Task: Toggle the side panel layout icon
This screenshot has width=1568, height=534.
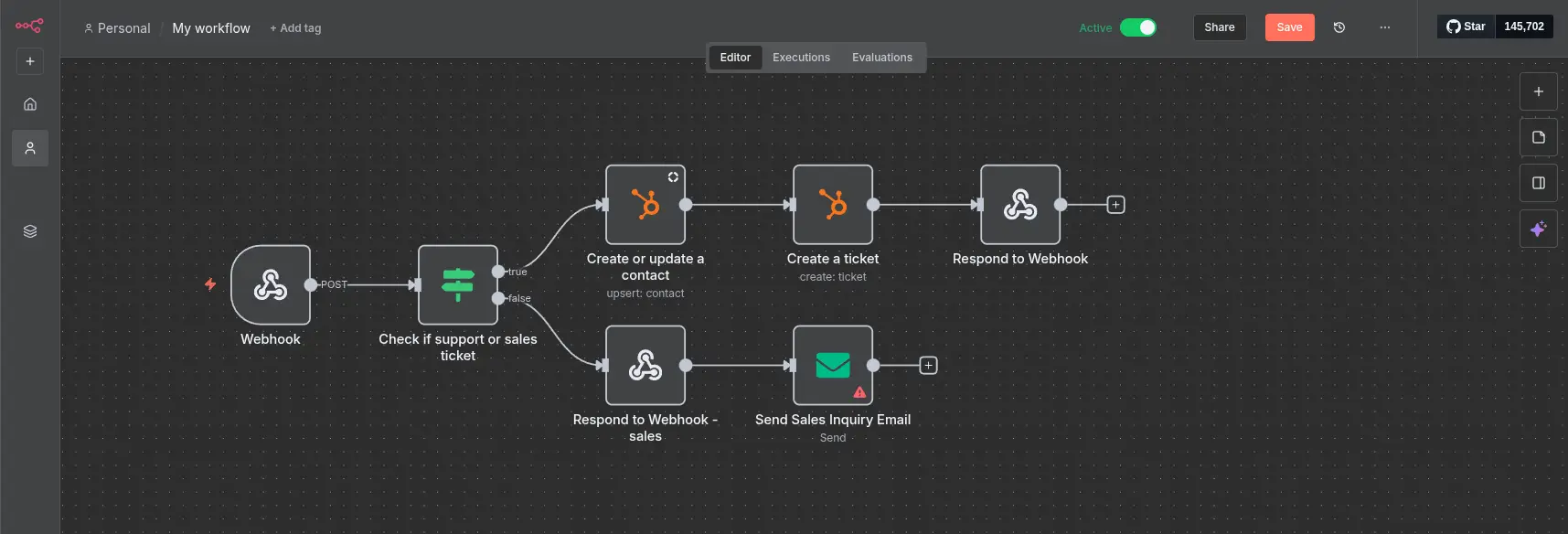Action: pos(1539,183)
